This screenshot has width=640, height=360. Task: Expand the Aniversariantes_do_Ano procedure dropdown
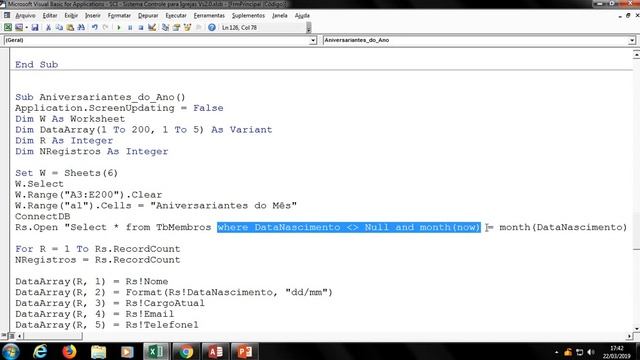(x=632, y=40)
